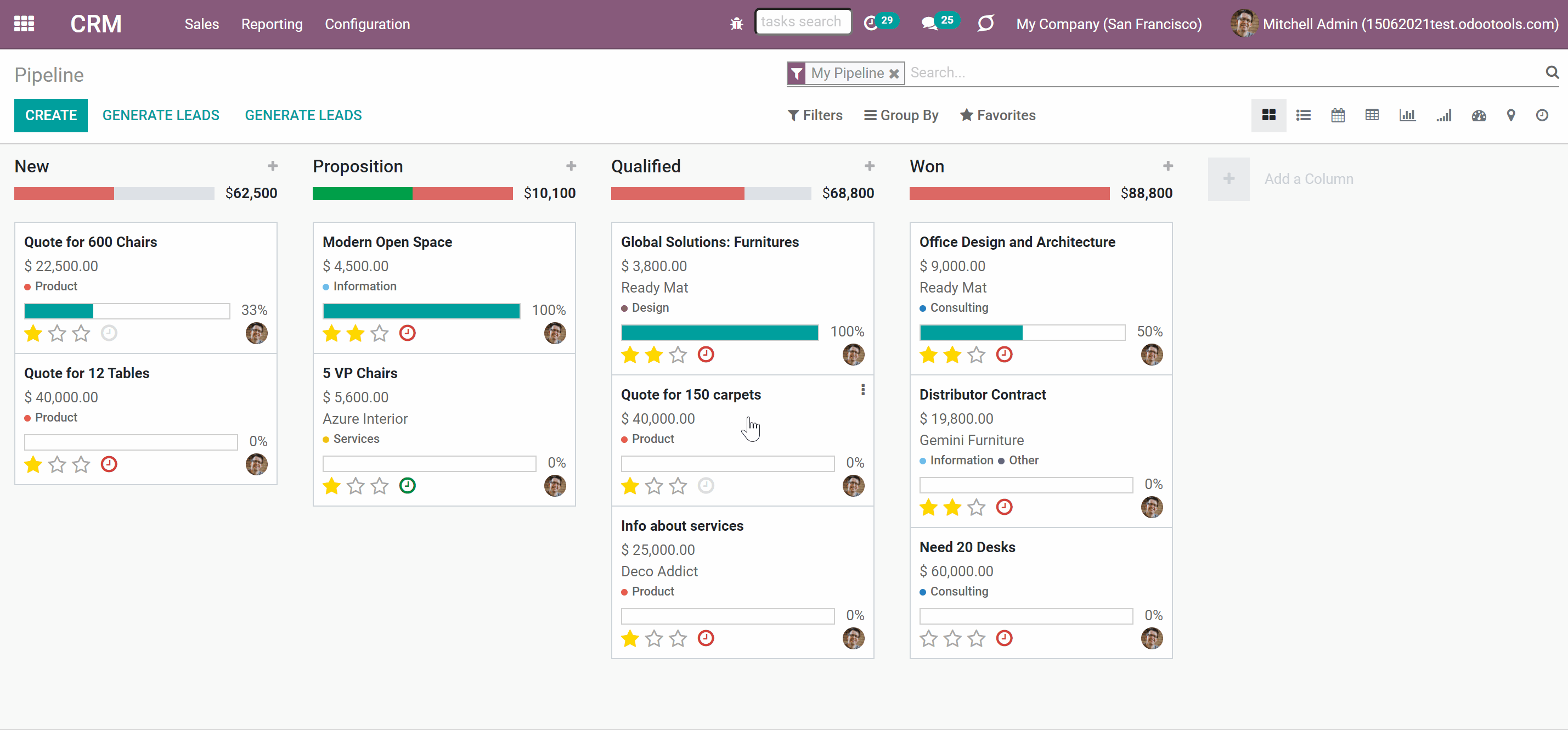The width and height of the screenshot is (1568, 730).
Task: Open the apps grid menu icon
Action: [x=24, y=24]
